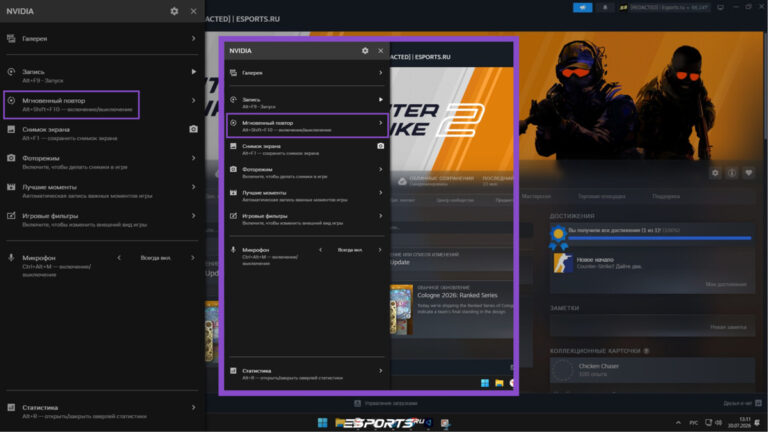Click Мгновенный повтор icon in left NVIDIA panel
This screenshot has width=768, height=432.
[x=11, y=100]
